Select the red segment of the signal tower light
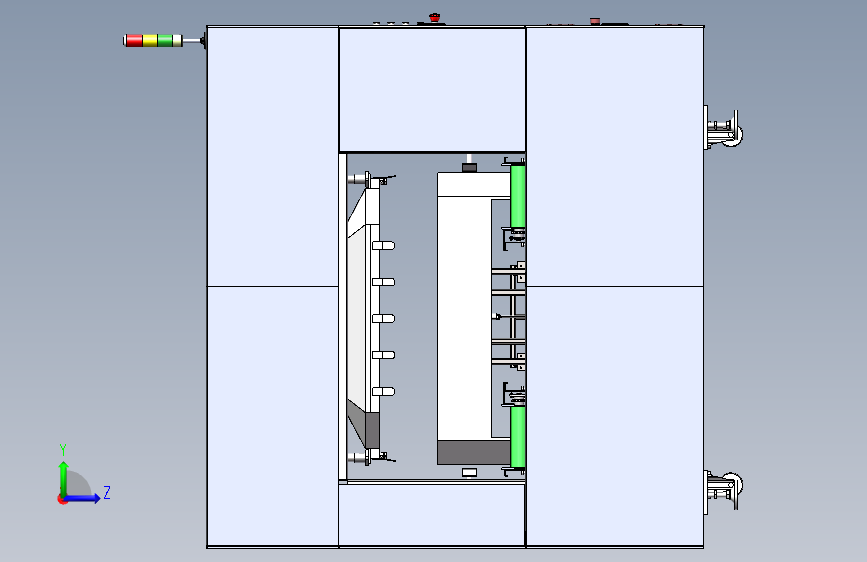The height and width of the screenshot is (562, 867). [134, 40]
